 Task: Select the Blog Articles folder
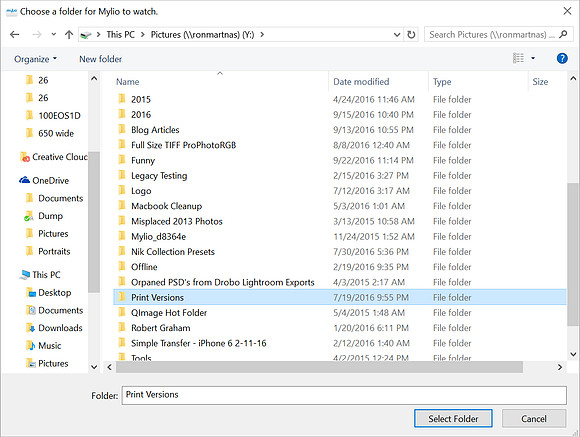point(155,130)
